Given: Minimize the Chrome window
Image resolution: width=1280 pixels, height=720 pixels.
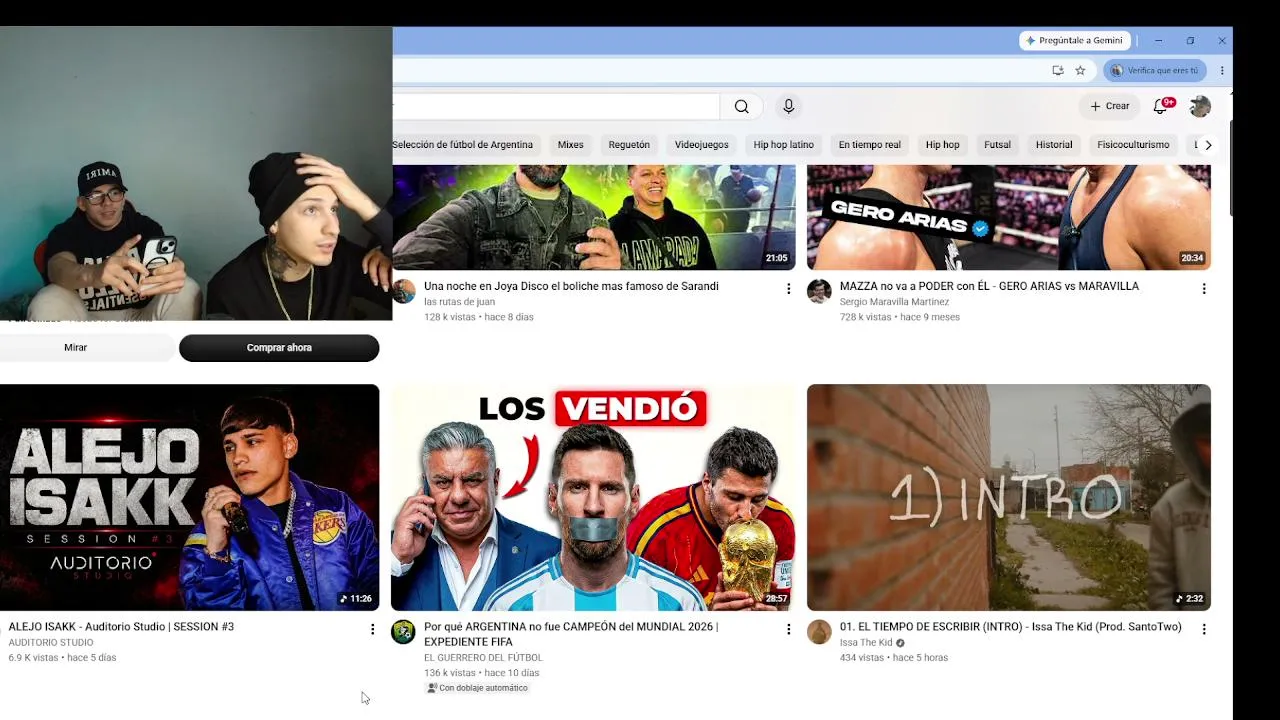Looking at the screenshot, I should [x=1158, y=41].
